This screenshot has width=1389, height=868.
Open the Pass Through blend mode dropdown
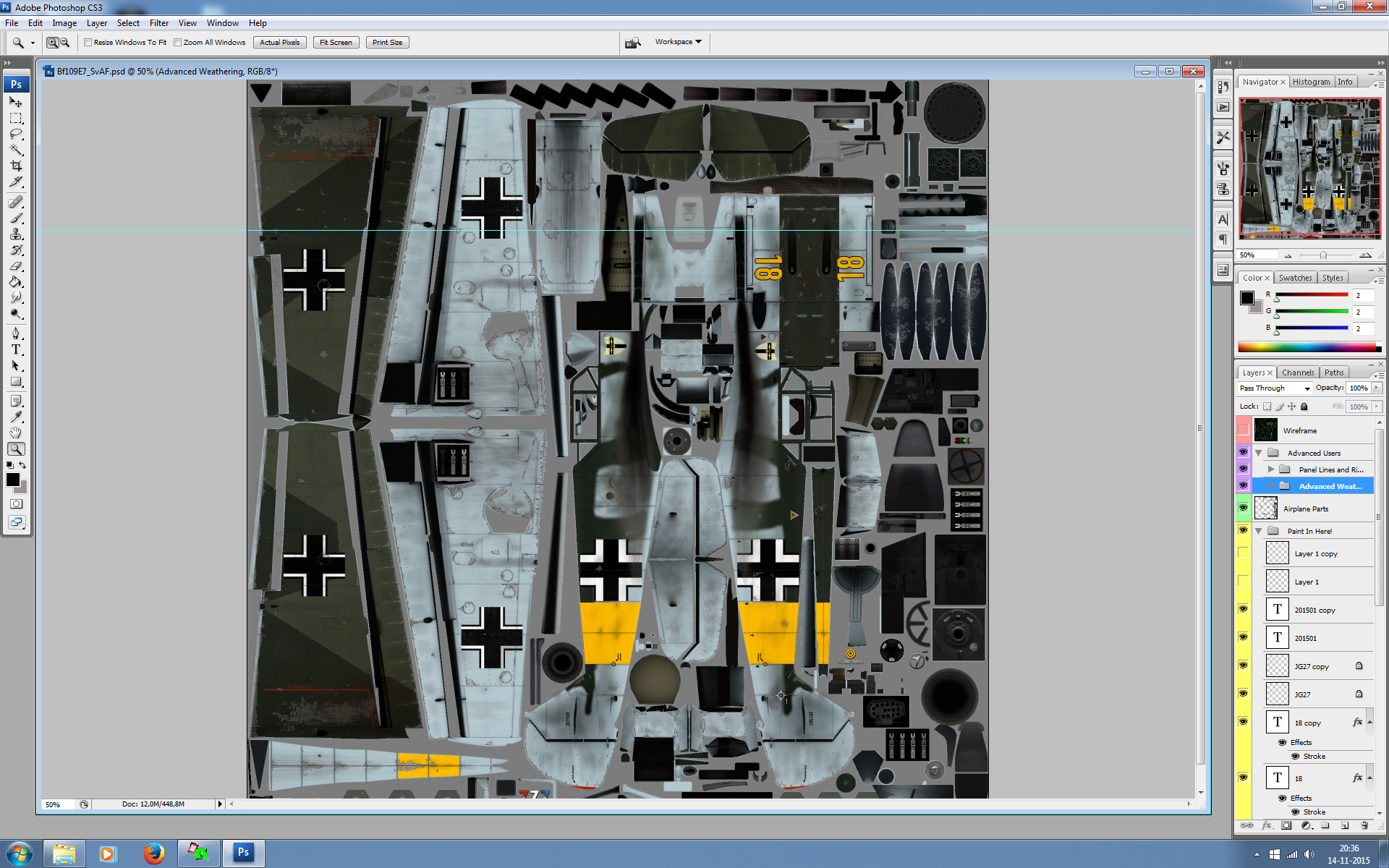coord(1275,388)
